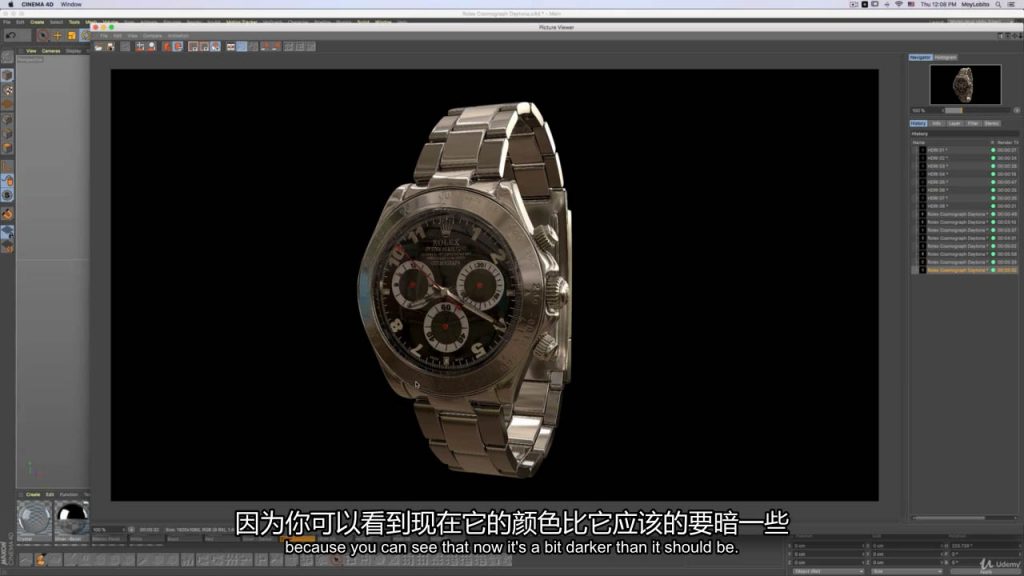The width and height of the screenshot is (1024, 576).
Task: Open material manager Edit menu
Action: [x=50, y=494]
